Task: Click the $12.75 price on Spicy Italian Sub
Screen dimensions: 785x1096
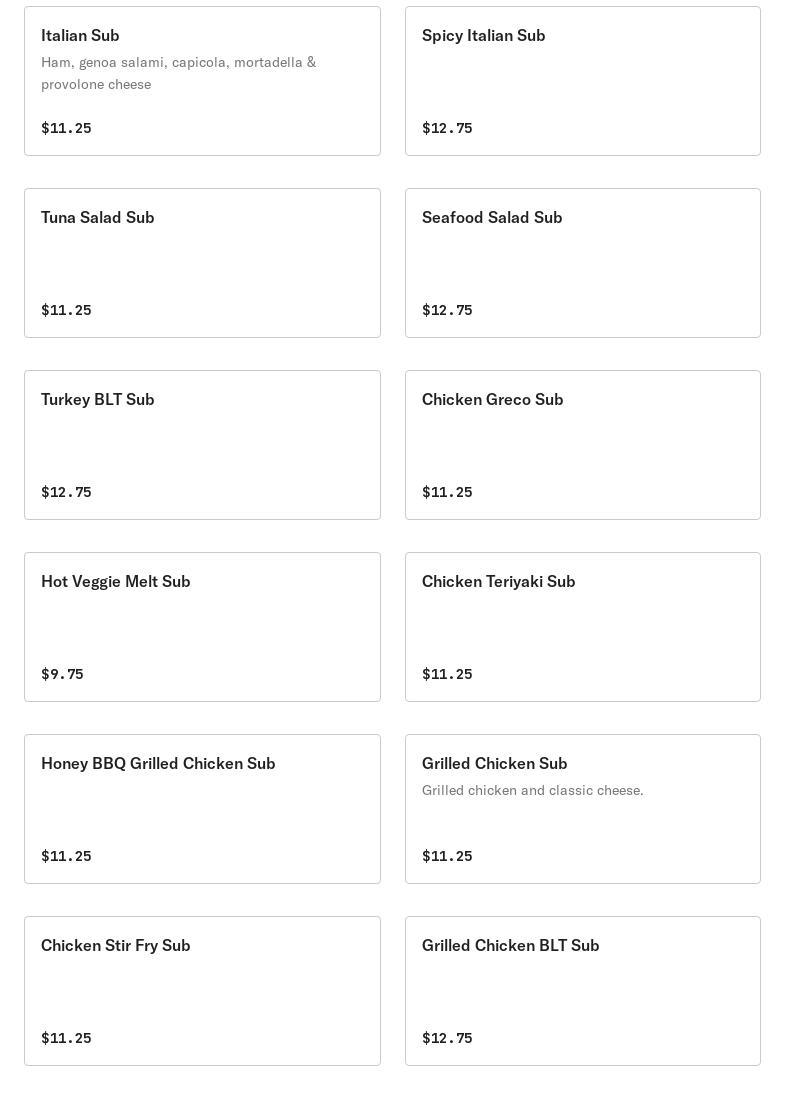Action: [447, 128]
